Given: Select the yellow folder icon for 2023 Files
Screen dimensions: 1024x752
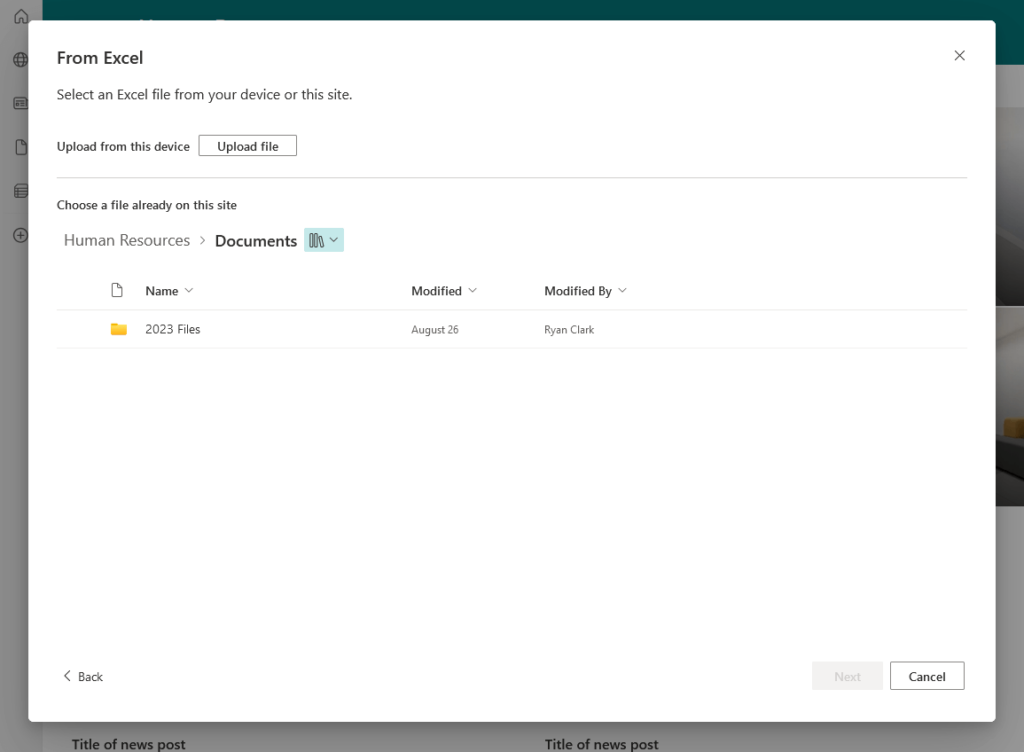Looking at the screenshot, I should pyautogui.click(x=118, y=329).
